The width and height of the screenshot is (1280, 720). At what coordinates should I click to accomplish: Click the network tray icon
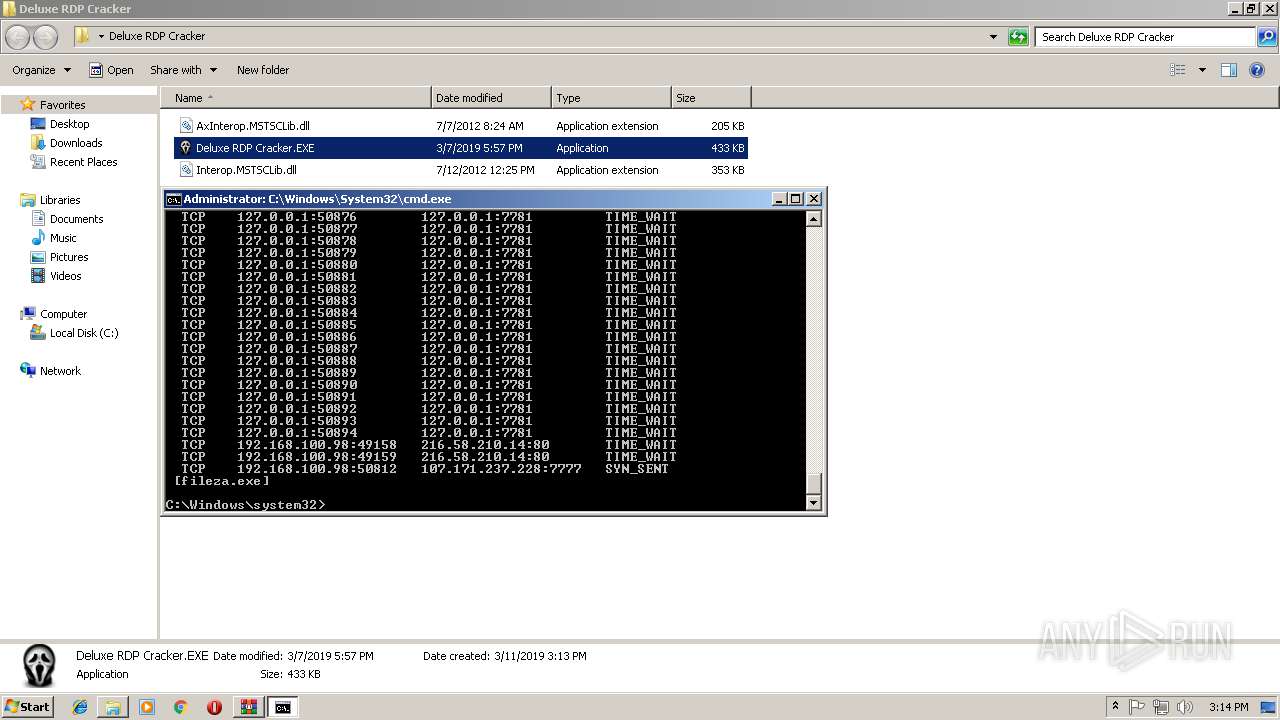pyautogui.click(x=1160, y=707)
